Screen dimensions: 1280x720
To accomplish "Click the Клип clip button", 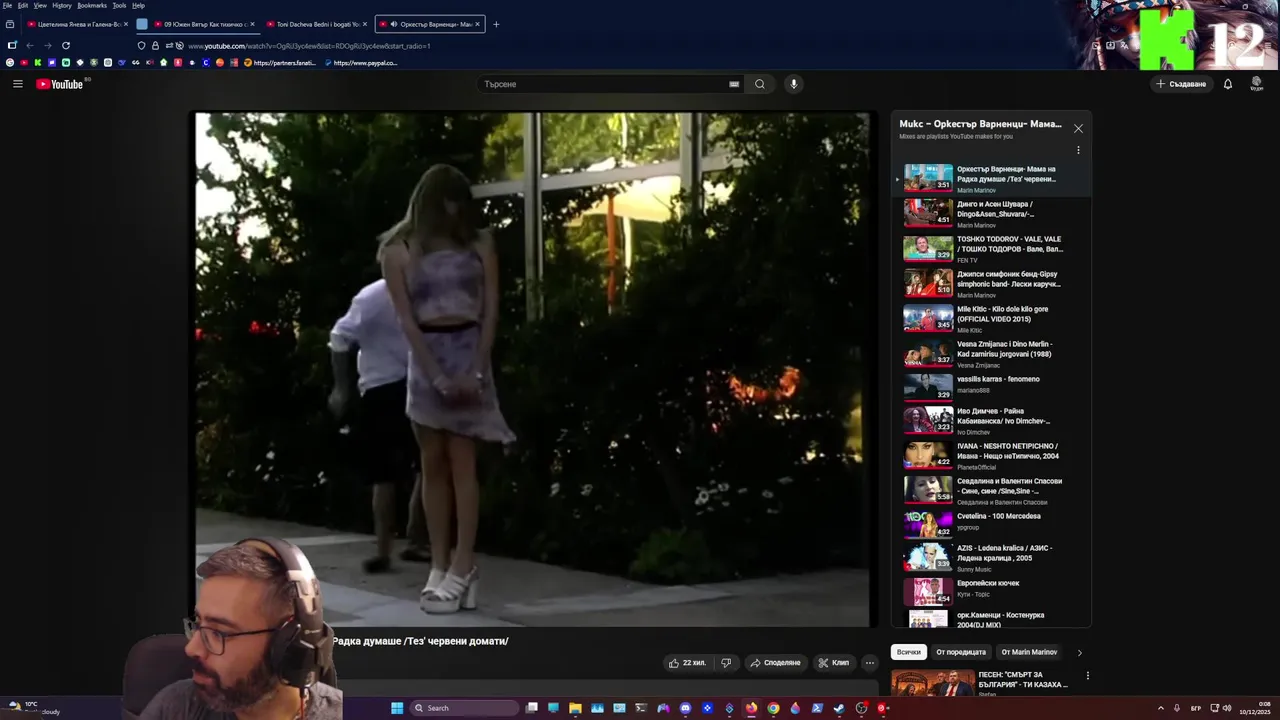I will (x=834, y=662).
